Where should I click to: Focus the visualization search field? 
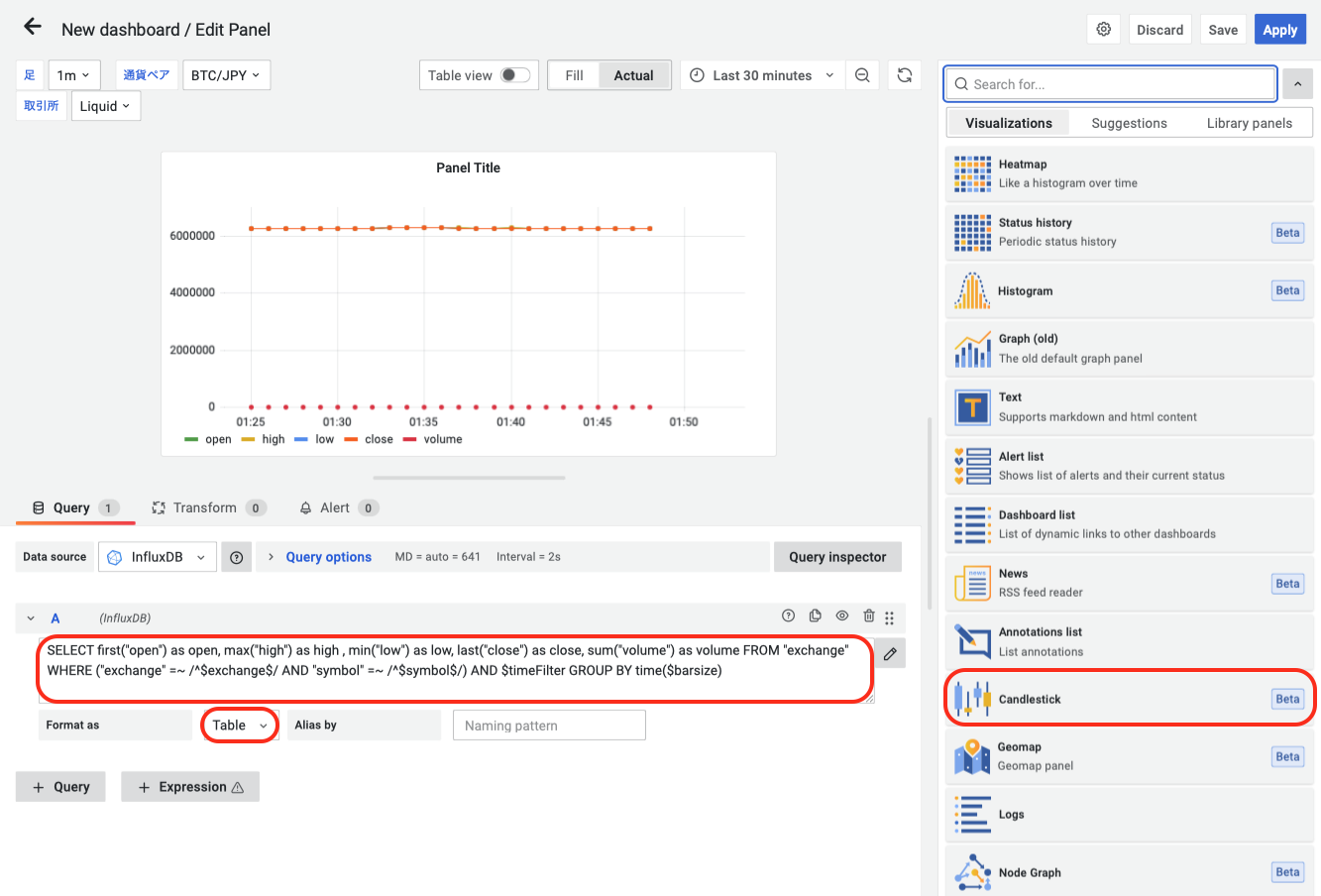[x=1110, y=84]
